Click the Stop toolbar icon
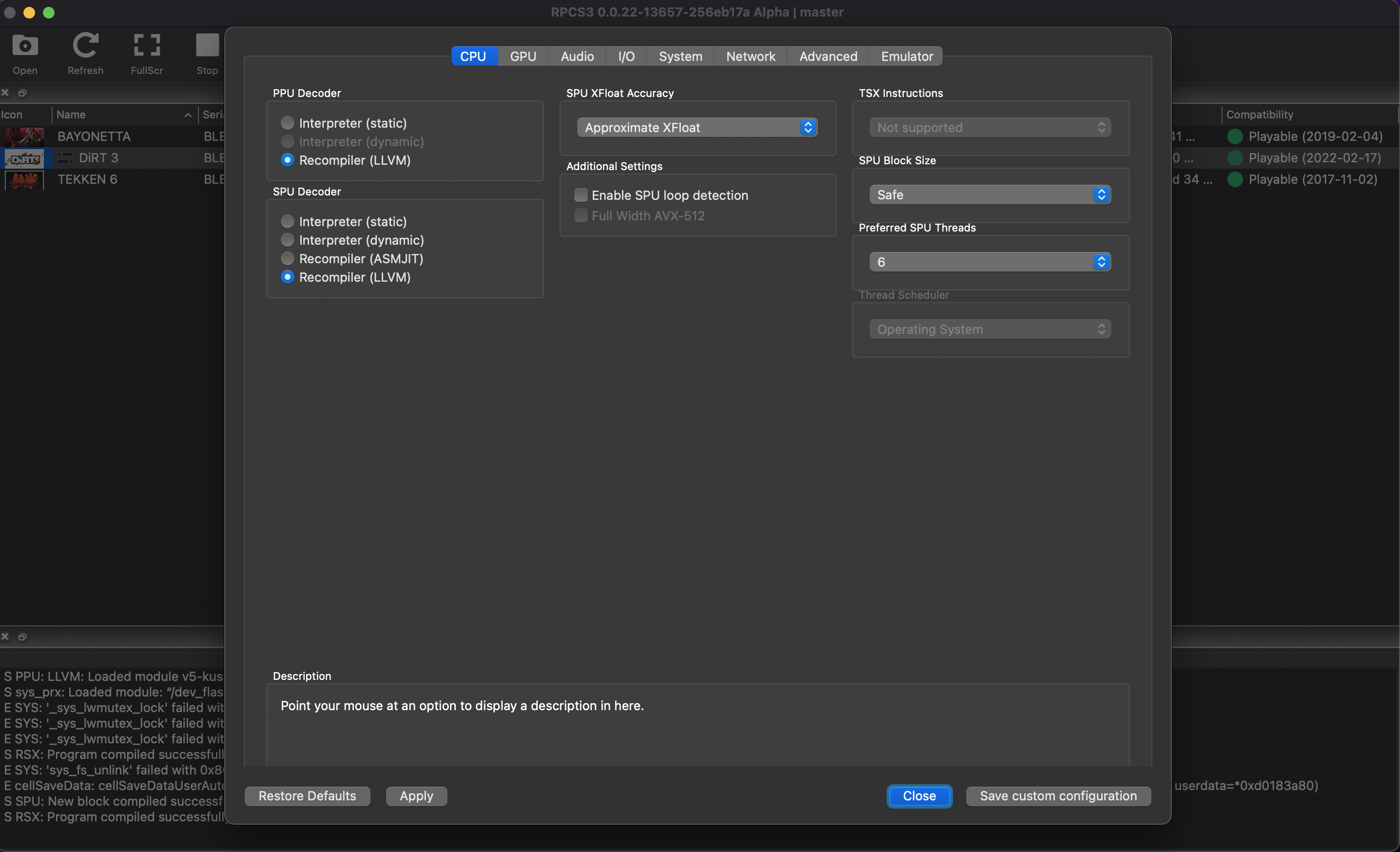Image resolution: width=1400 pixels, height=852 pixels. click(207, 45)
